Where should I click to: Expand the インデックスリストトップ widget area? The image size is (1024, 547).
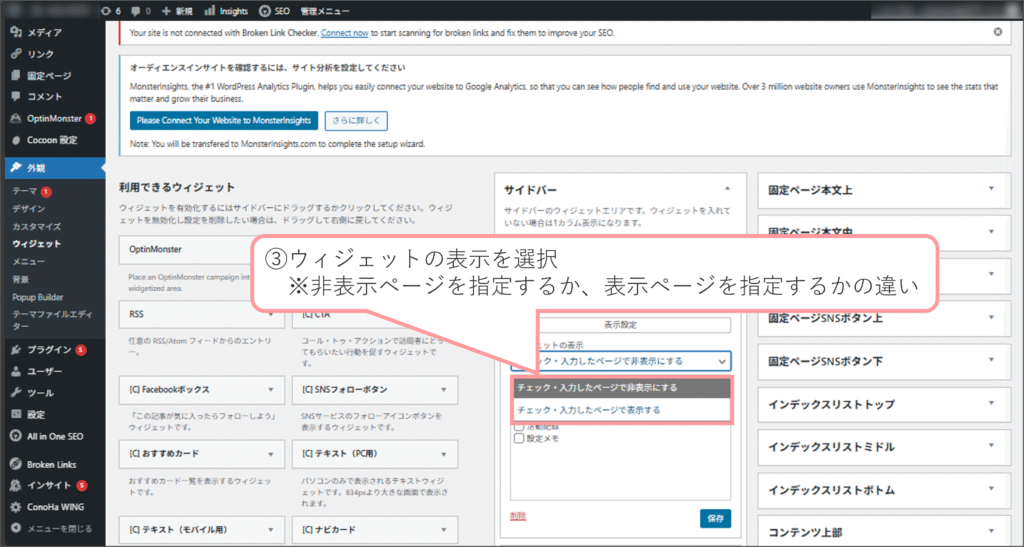coord(991,403)
